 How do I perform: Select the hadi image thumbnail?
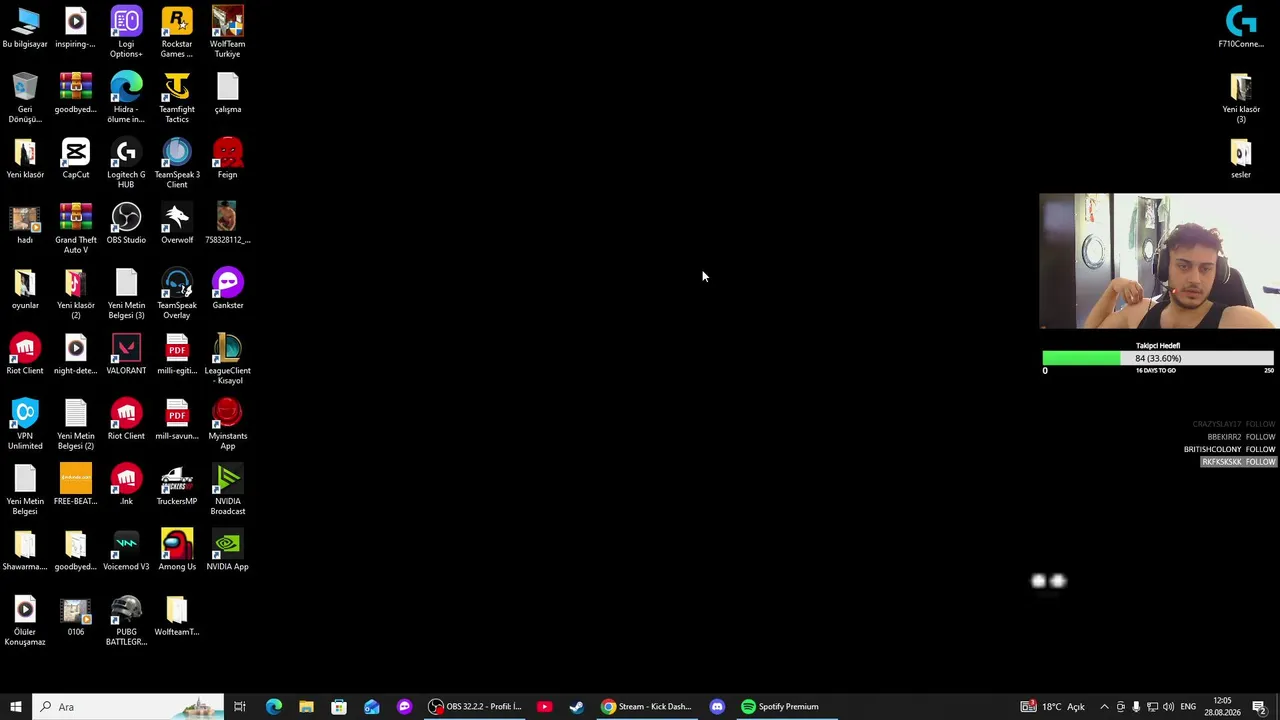pyautogui.click(x=25, y=224)
